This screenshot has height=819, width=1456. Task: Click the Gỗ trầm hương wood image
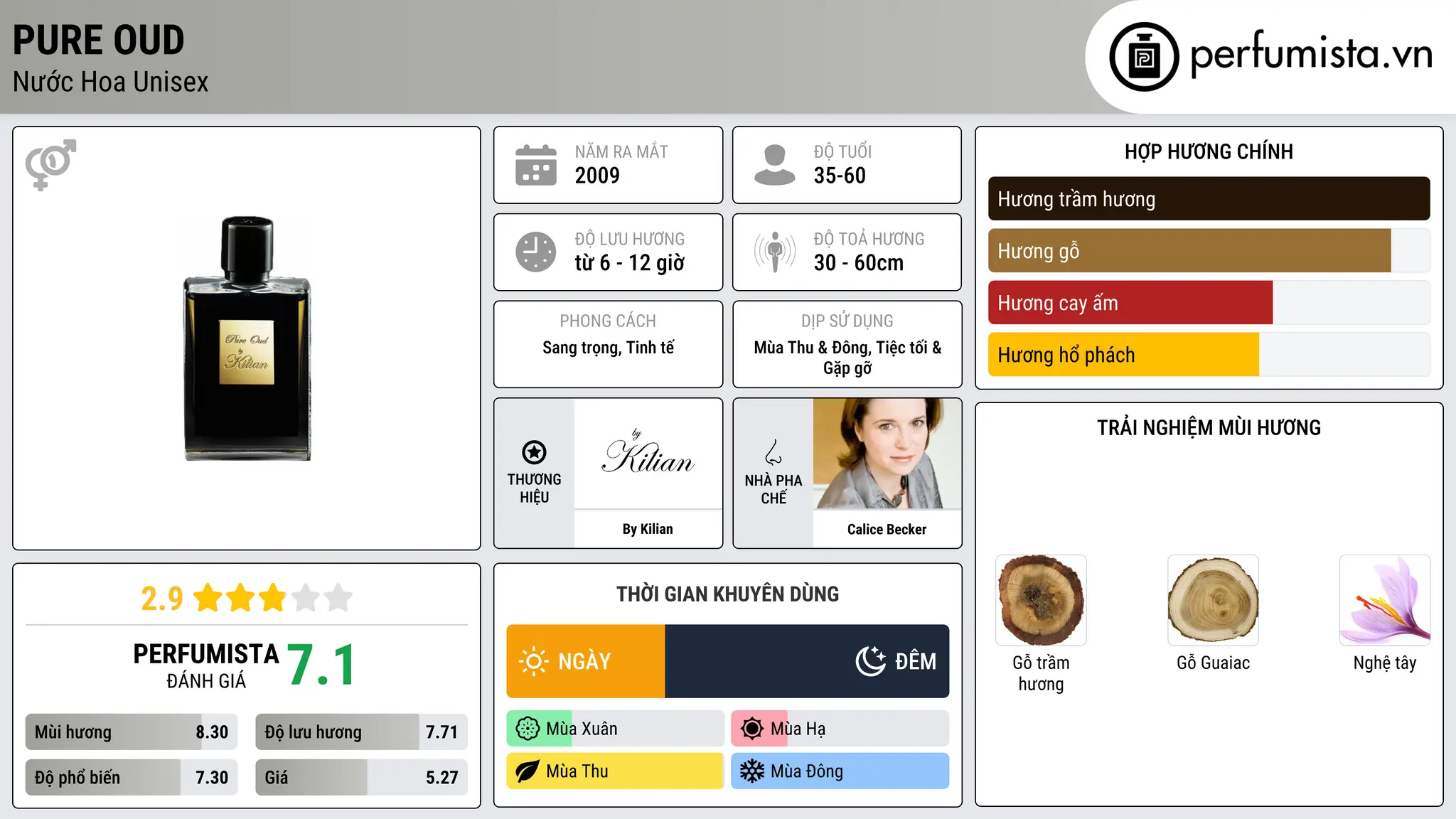coord(1041,600)
